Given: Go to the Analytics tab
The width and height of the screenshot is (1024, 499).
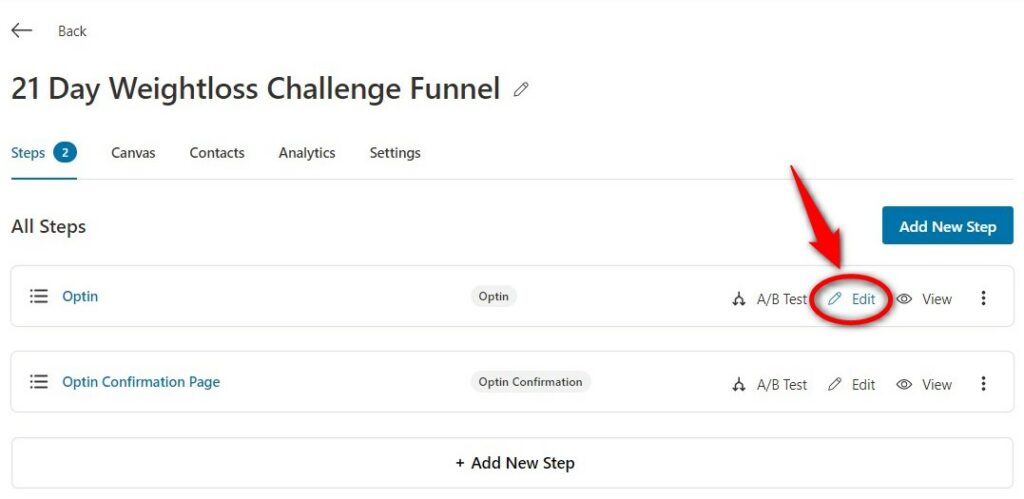Looking at the screenshot, I should click(307, 153).
